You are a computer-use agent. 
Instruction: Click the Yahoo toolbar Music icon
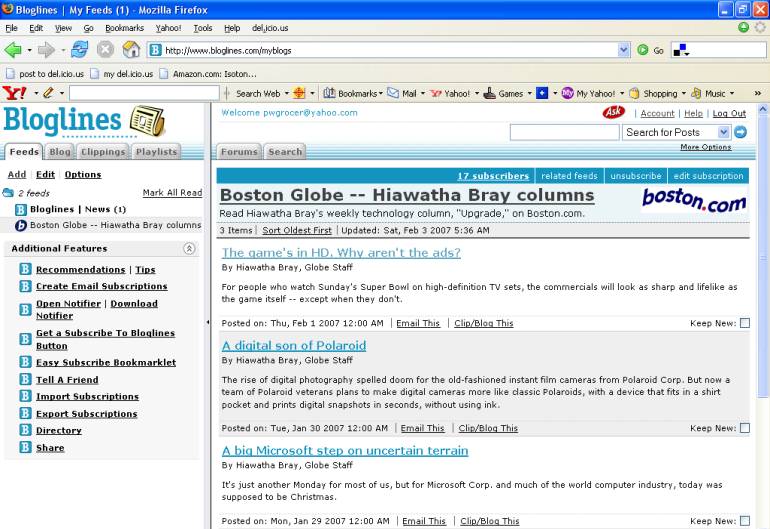[696, 93]
